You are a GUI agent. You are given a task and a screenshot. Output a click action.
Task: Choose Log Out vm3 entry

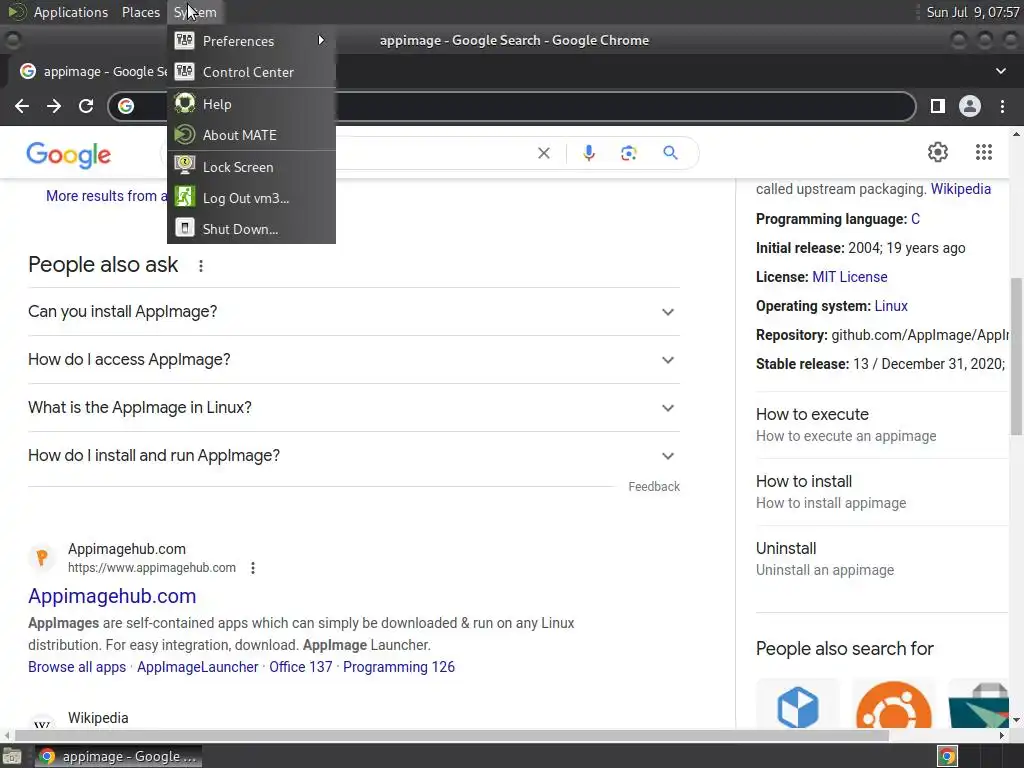(251, 198)
